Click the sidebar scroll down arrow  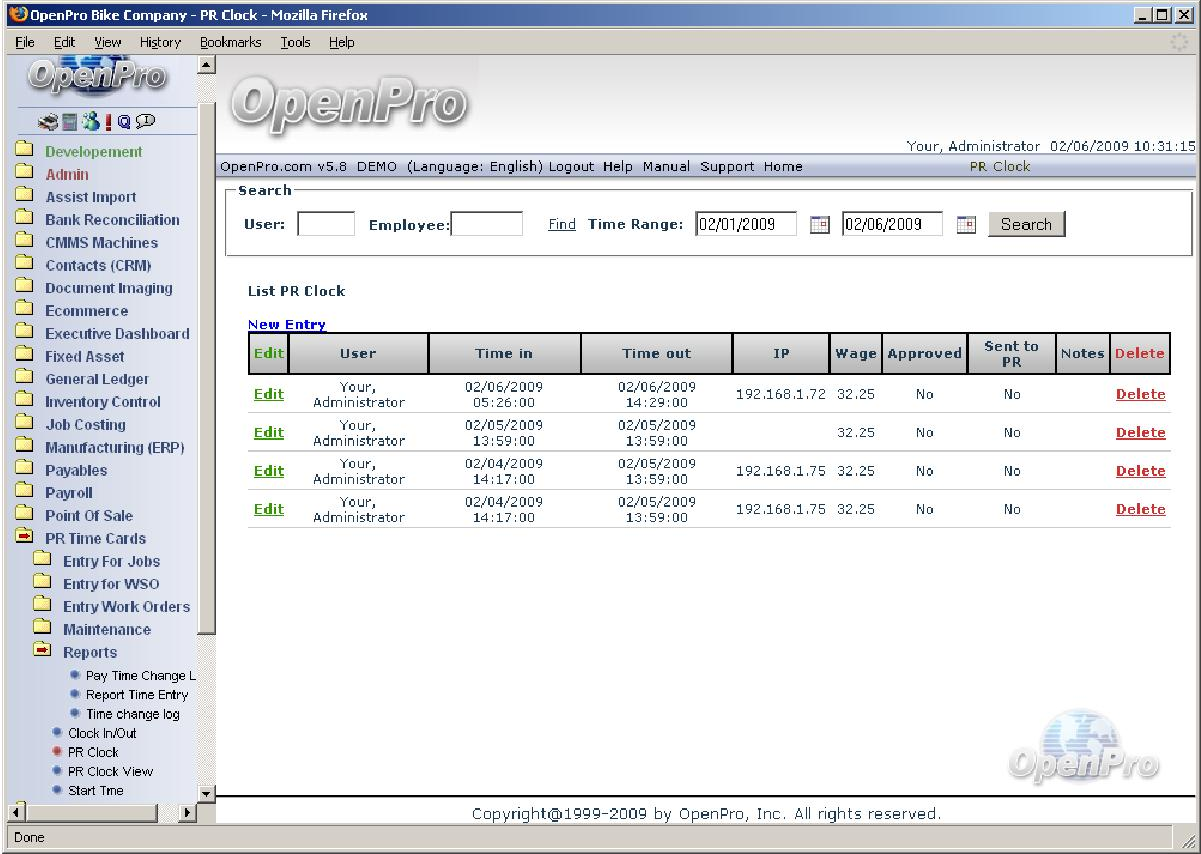click(x=207, y=794)
